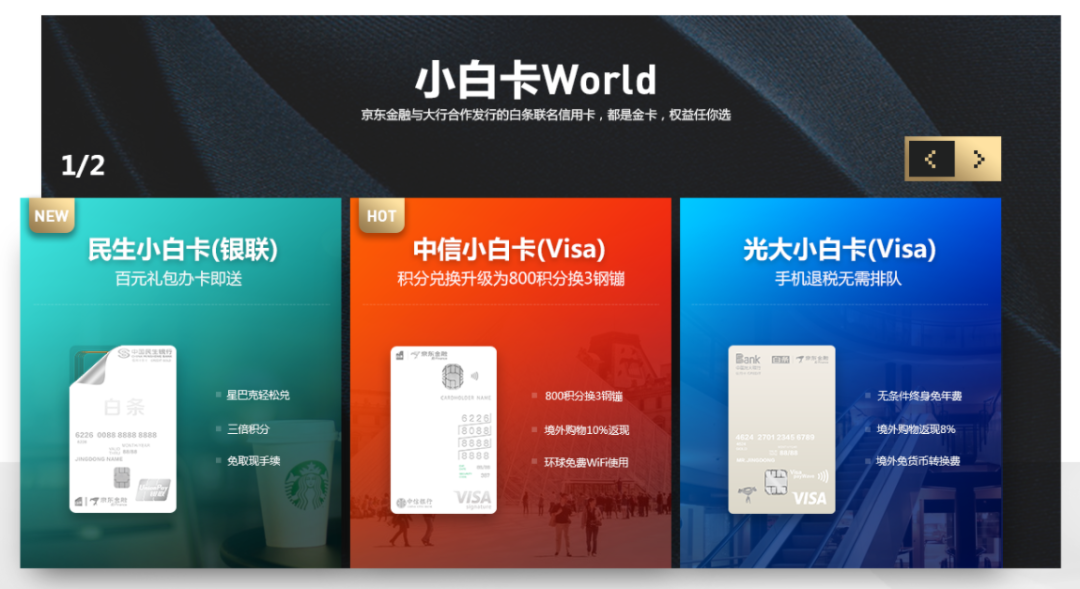Click the 京东金融与大行合作发行 subtitle text
Image resolution: width=1080 pixels, height=589 pixels.
click(x=546, y=115)
